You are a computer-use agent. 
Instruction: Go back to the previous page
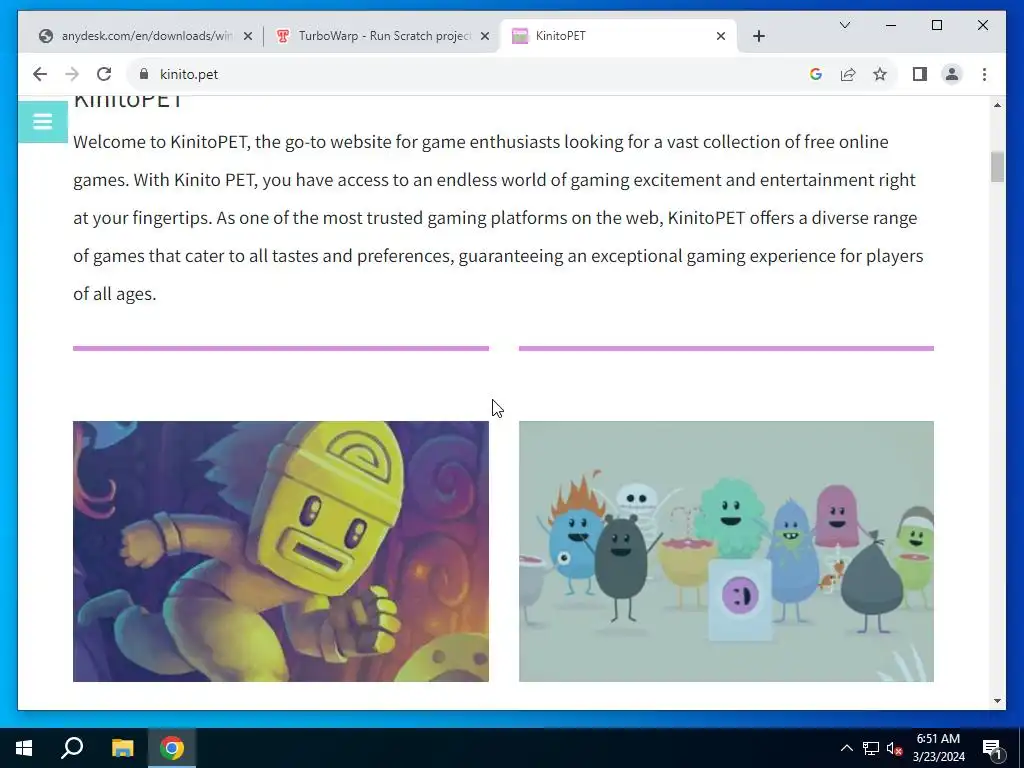(x=40, y=74)
